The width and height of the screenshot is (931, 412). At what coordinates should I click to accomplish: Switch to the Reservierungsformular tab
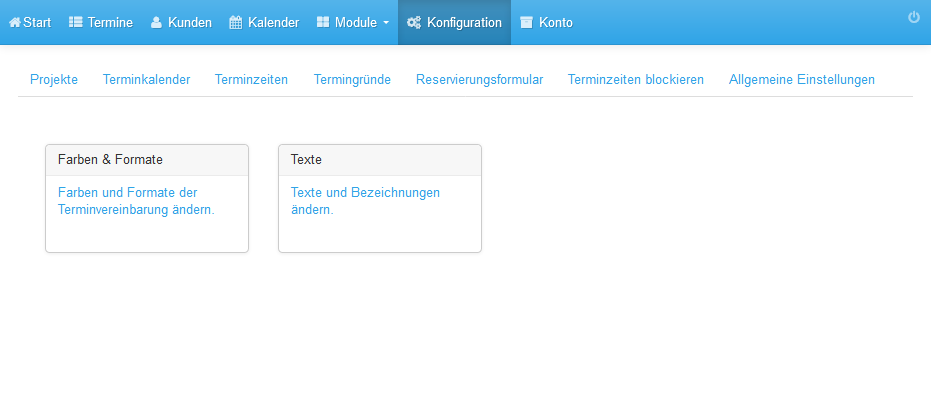point(480,80)
